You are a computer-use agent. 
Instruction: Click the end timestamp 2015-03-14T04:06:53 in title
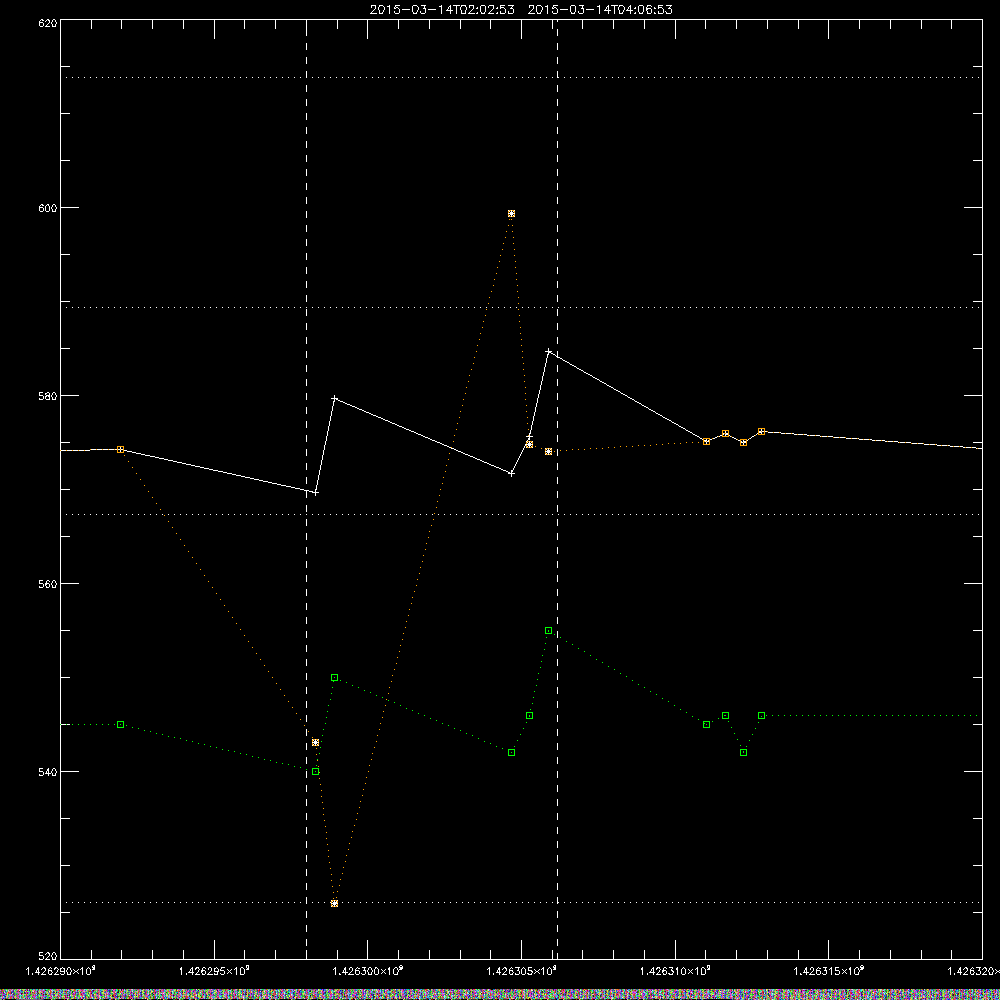click(600, 10)
